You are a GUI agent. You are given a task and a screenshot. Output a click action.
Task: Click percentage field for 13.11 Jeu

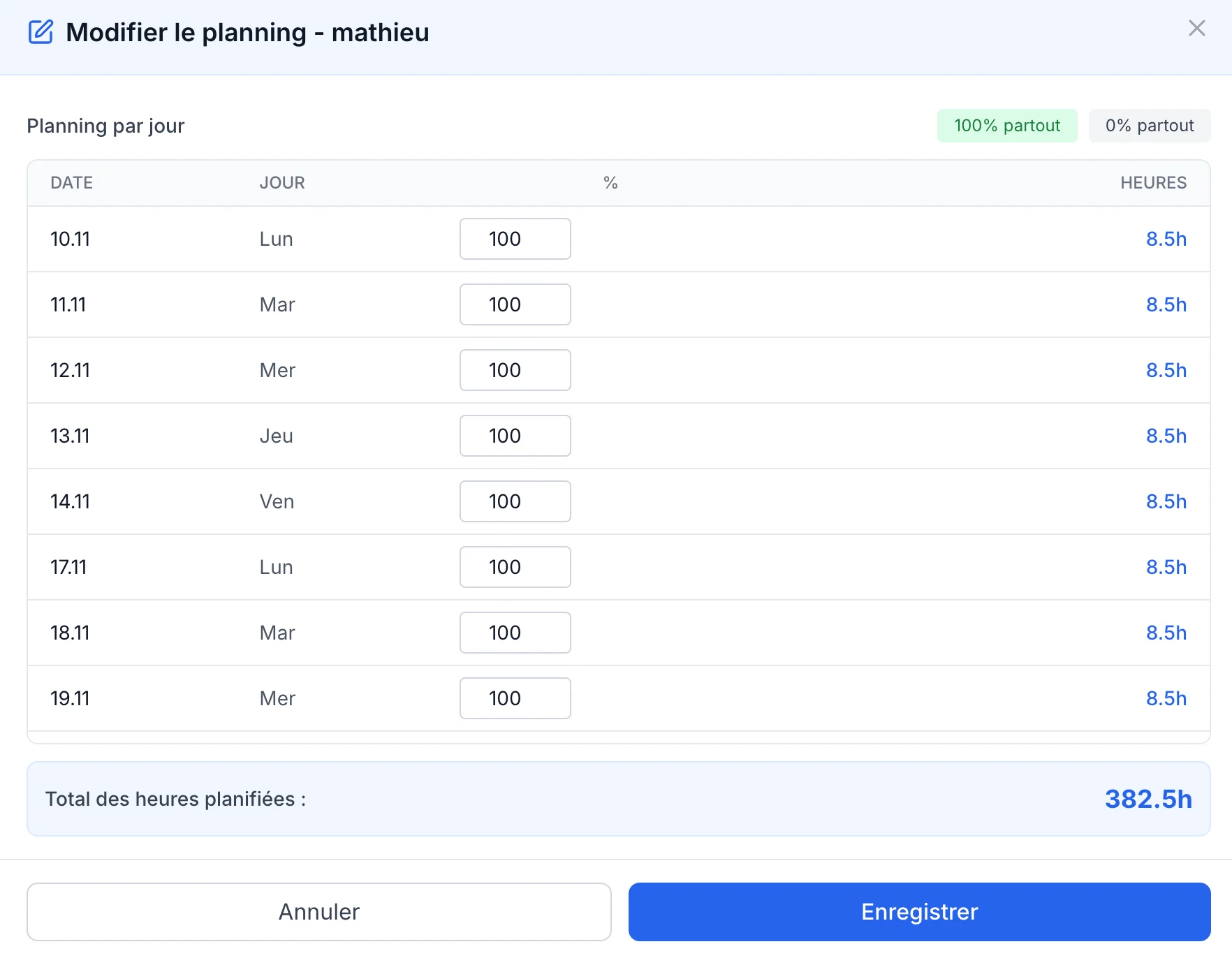[515, 436]
